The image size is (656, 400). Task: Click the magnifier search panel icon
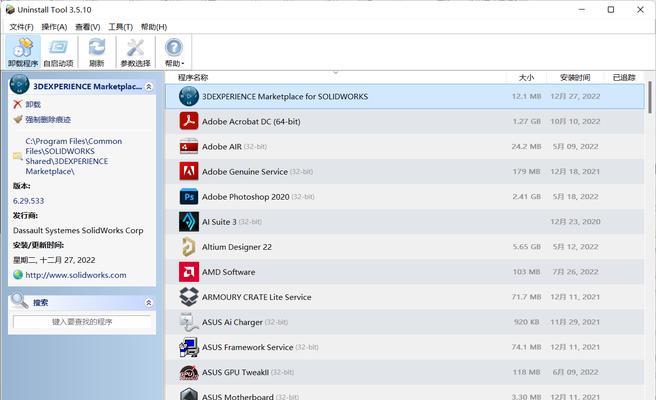pyautogui.click(x=19, y=301)
